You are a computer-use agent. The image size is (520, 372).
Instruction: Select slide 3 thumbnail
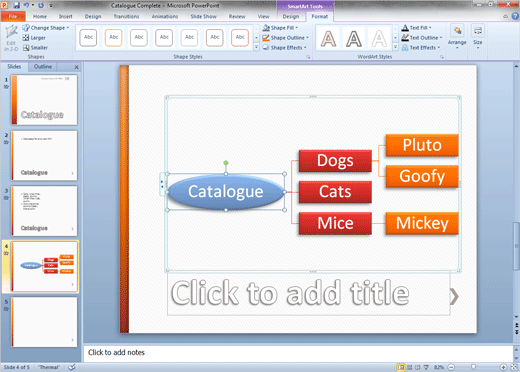pyautogui.click(x=44, y=211)
